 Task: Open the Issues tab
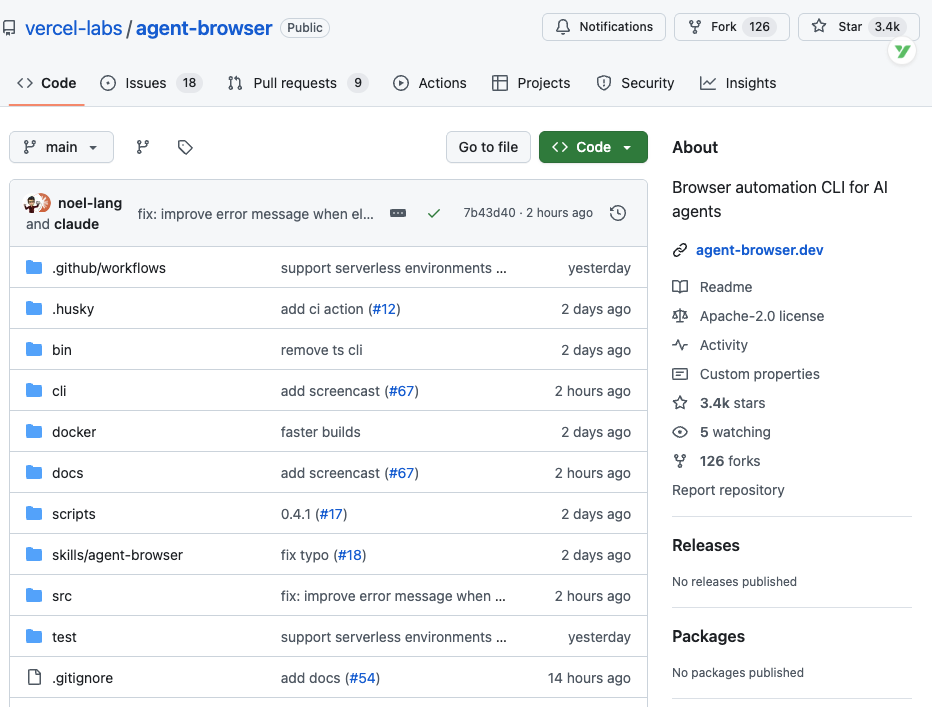(151, 83)
